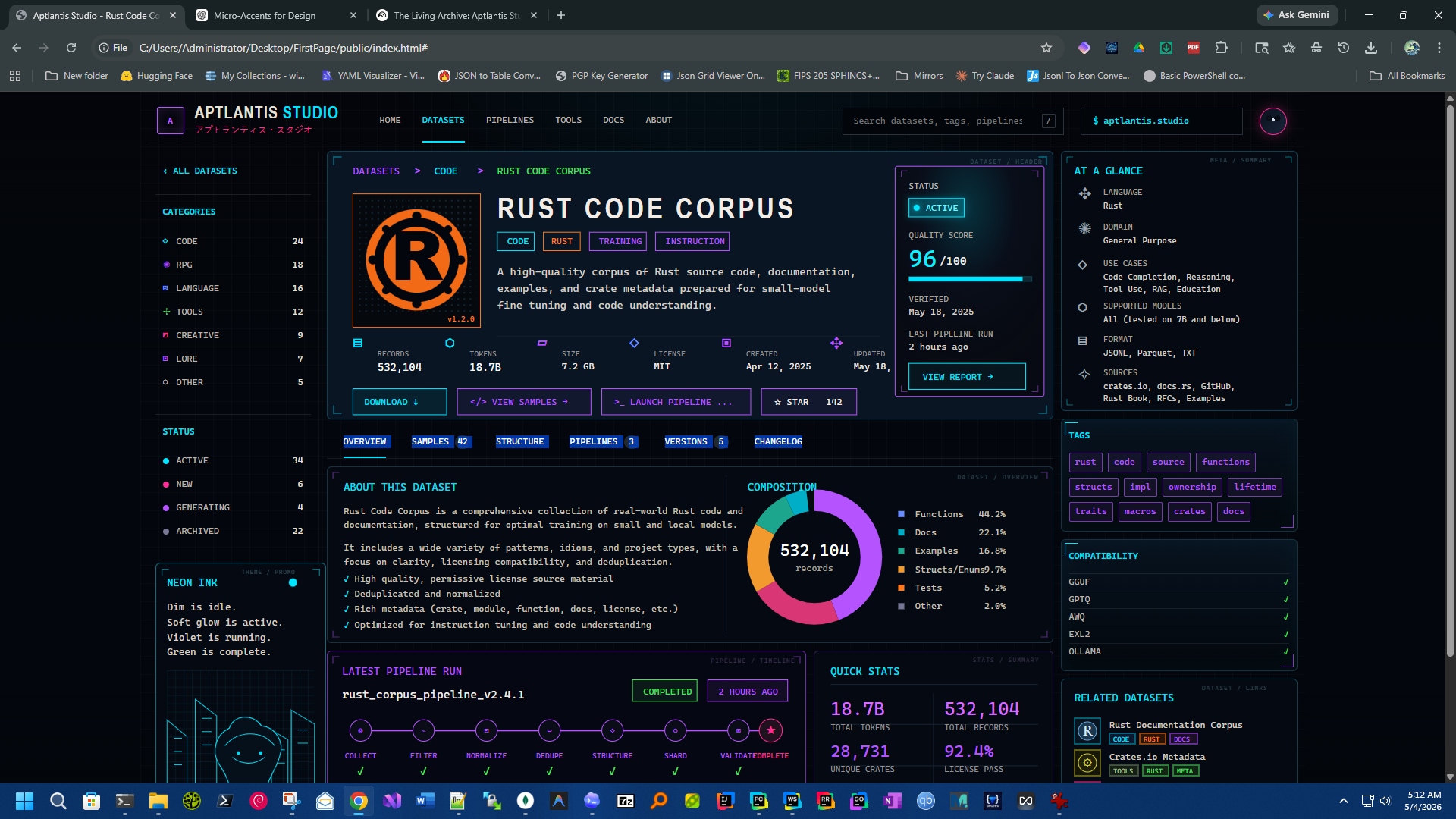The height and width of the screenshot is (819, 1456).
Task: Open the Rust Documentation Corpus icon
Action: (1087, 731)
